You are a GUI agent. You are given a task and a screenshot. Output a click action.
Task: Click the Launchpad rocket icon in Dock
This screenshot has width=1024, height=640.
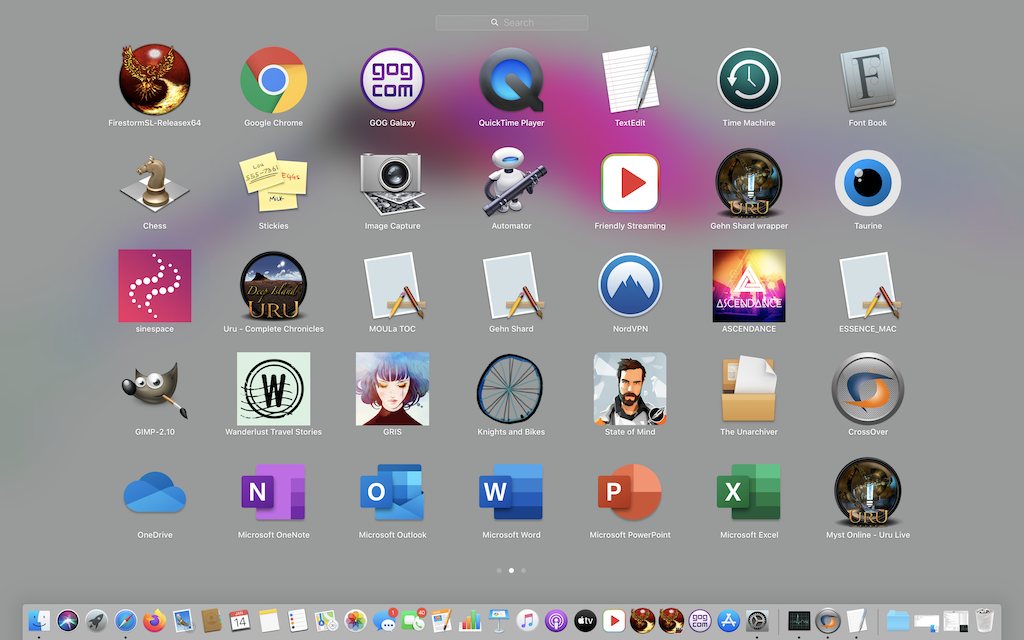coord(96,620)
